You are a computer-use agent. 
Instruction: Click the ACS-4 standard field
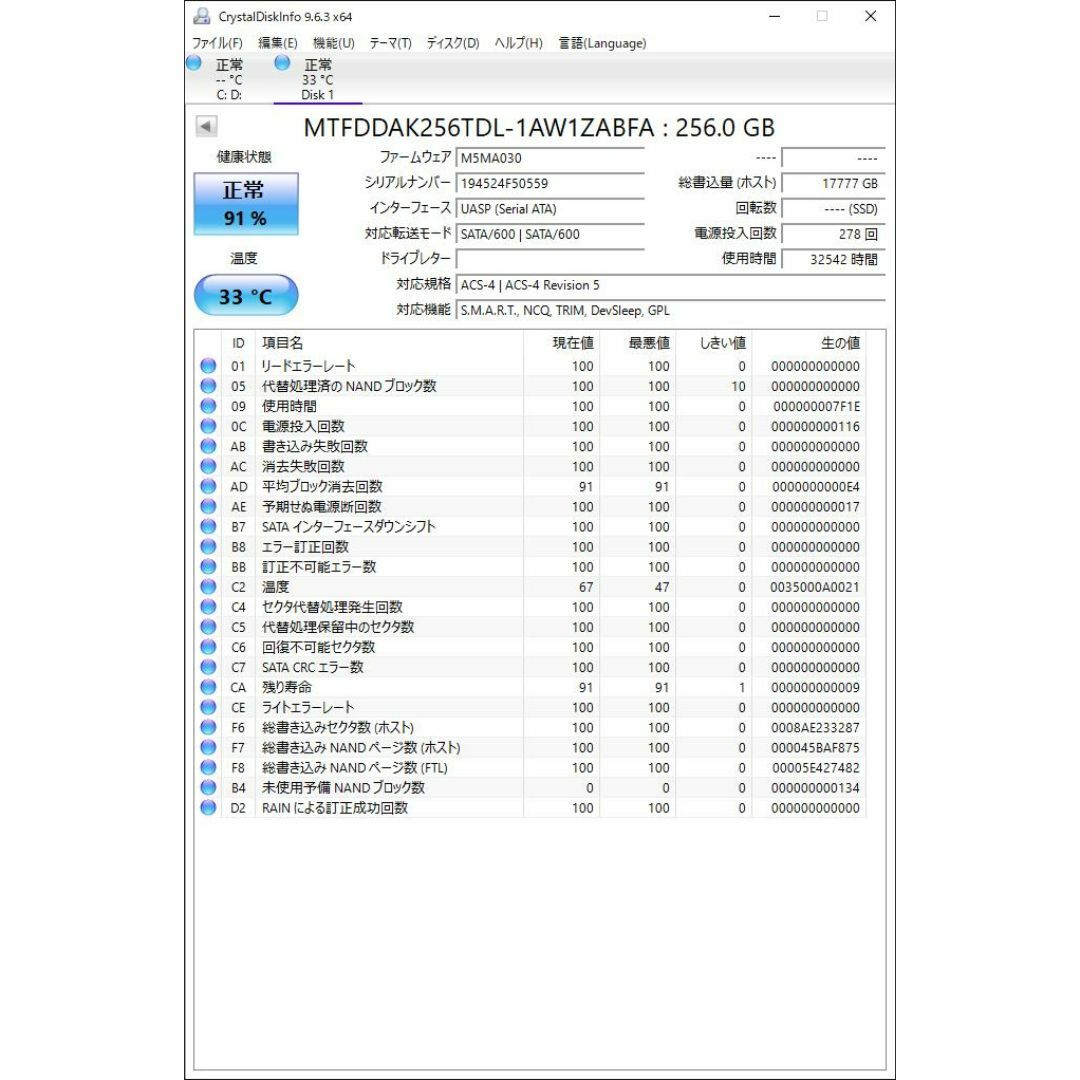tap(670, 285)
